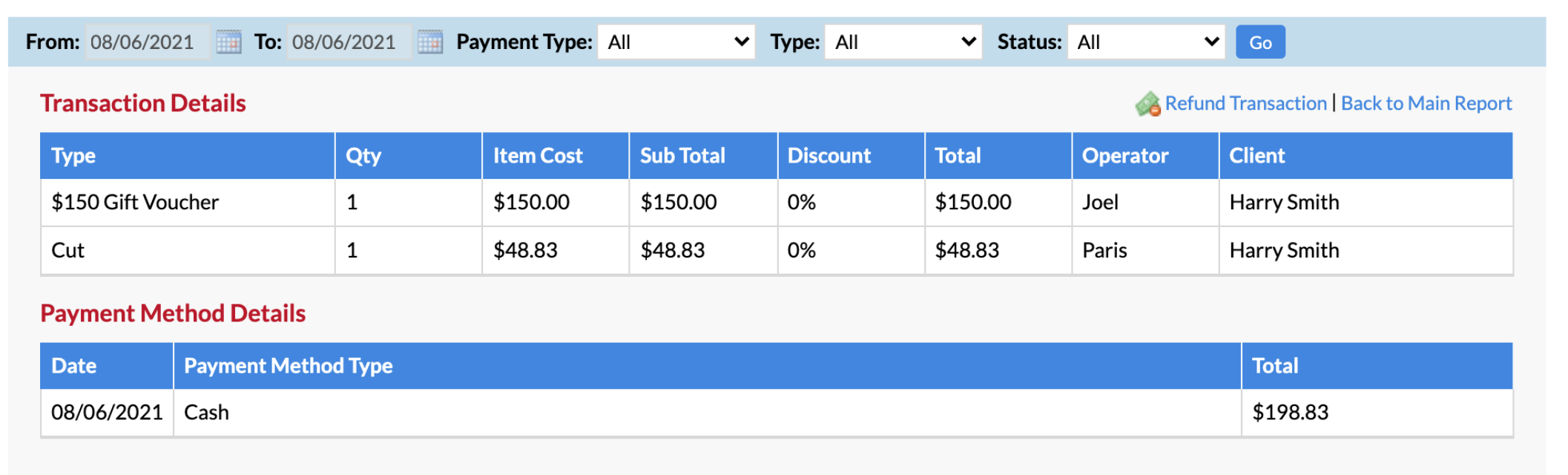Click the Date column header
This screenshot has width=1568, height=475.
coord(107,366)
